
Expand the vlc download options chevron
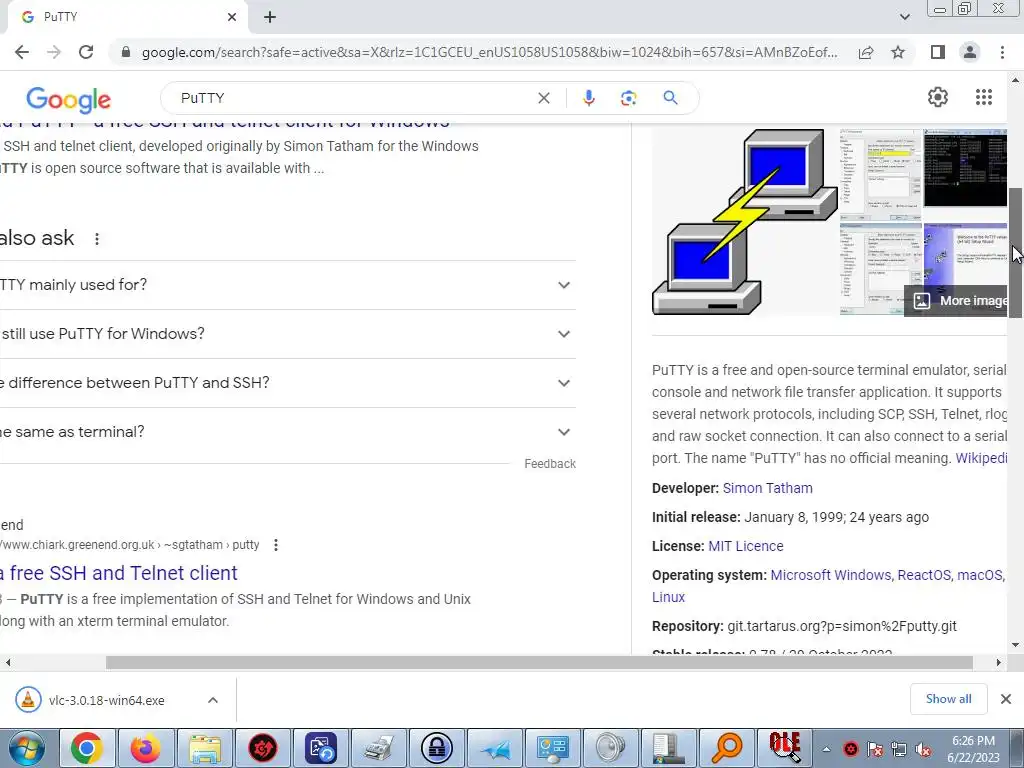pyautogui.click(x=213, y=700)
